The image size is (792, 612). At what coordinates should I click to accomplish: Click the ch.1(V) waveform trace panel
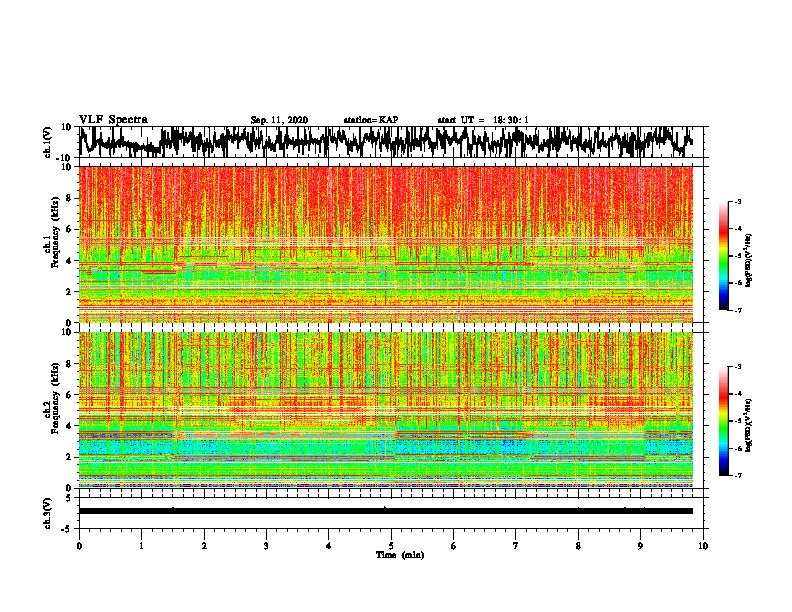click(x=390, y=142)
